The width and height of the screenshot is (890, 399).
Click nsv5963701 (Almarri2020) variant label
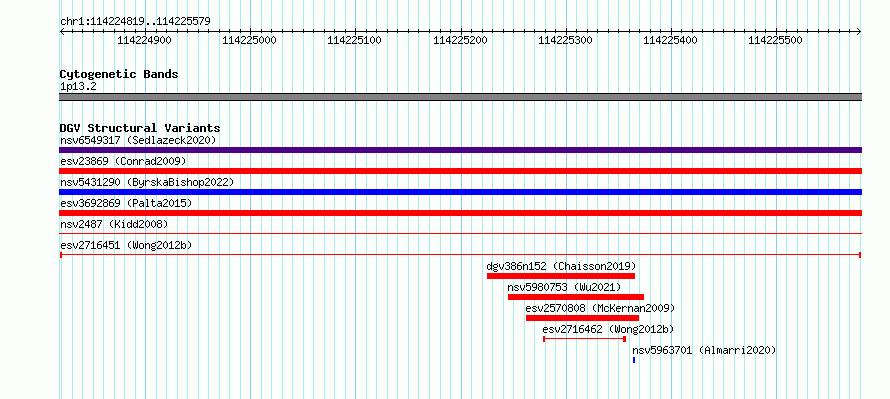(x=704, y=350)
